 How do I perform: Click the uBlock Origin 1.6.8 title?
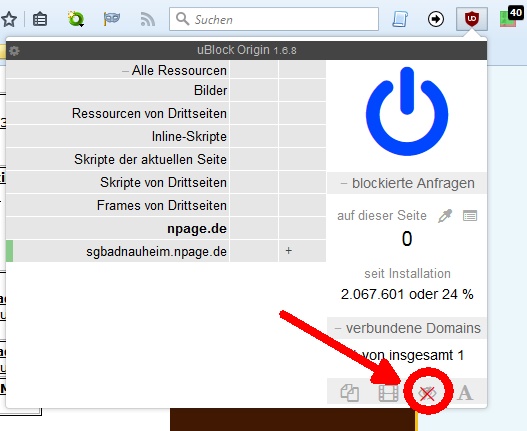pyautogui.click(x=246, y=50)
